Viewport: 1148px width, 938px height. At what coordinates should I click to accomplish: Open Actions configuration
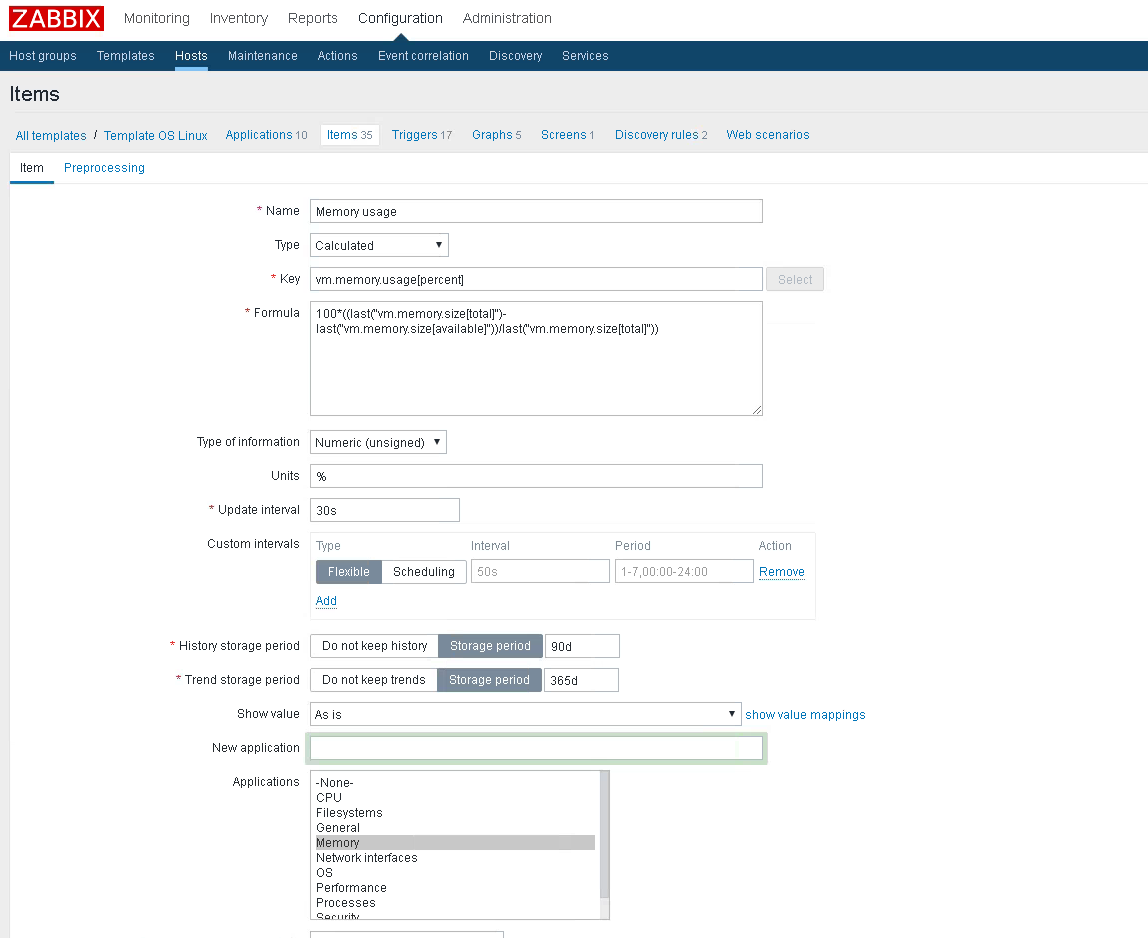[338, 56]
